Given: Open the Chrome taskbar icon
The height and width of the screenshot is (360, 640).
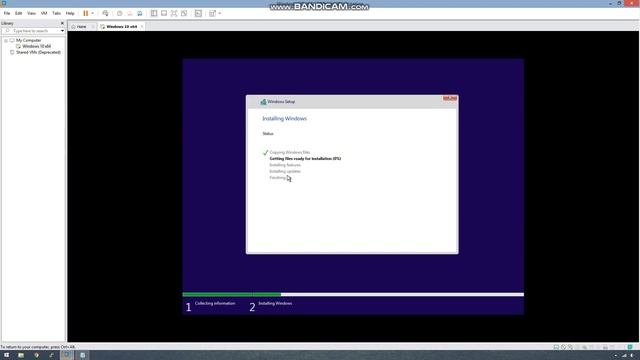Looking at the screenshot, I should click(x=36, y=355).
